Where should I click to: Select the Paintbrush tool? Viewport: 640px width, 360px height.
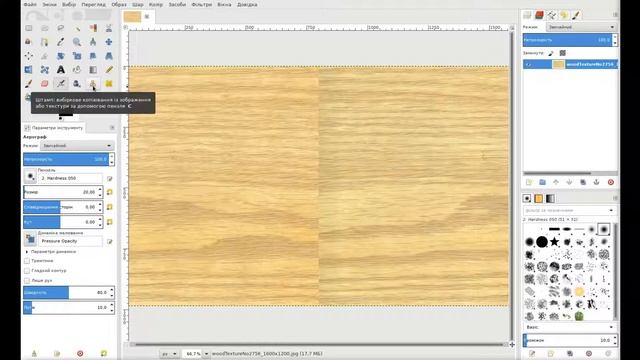[x=29, y=84]
